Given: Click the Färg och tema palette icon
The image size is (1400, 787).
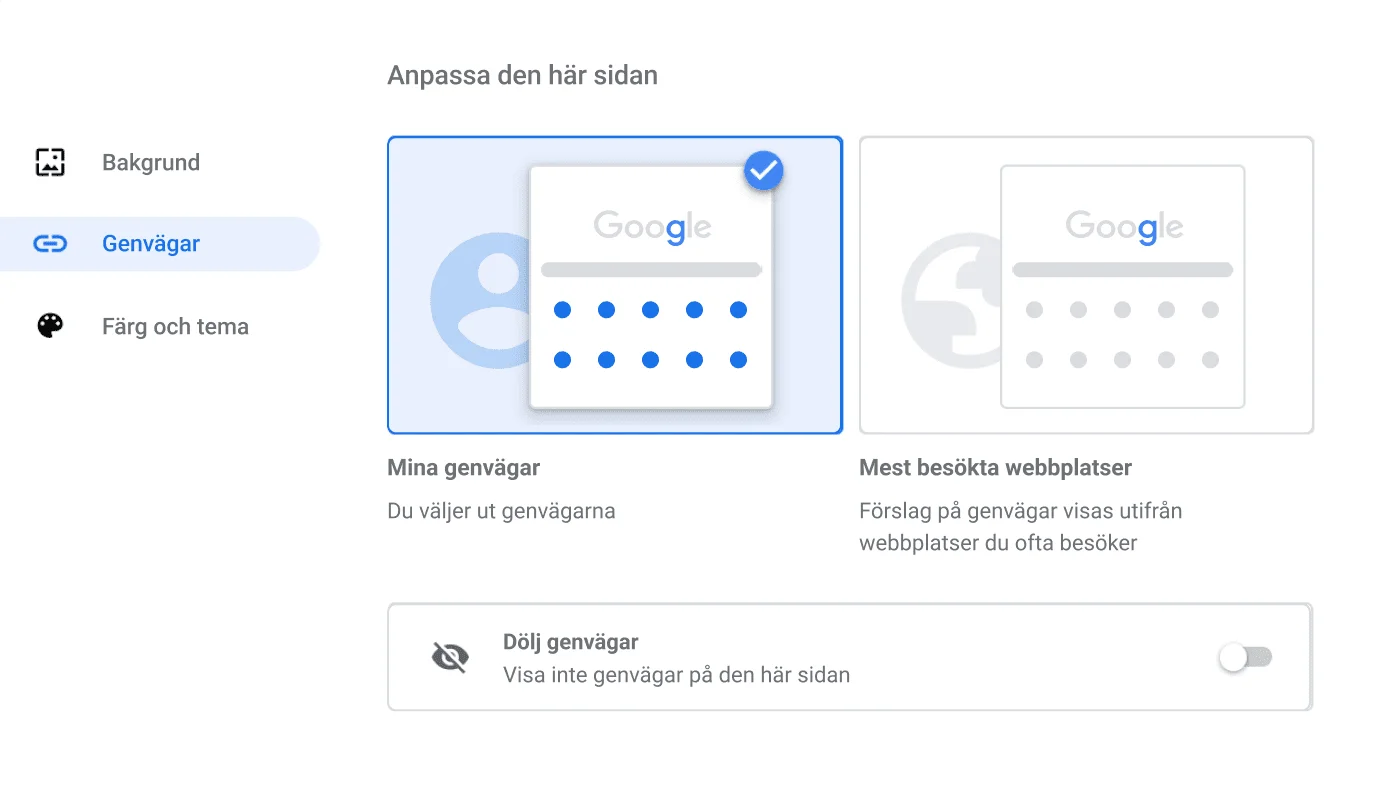Looking at the screenshot, I should point(48,325).
